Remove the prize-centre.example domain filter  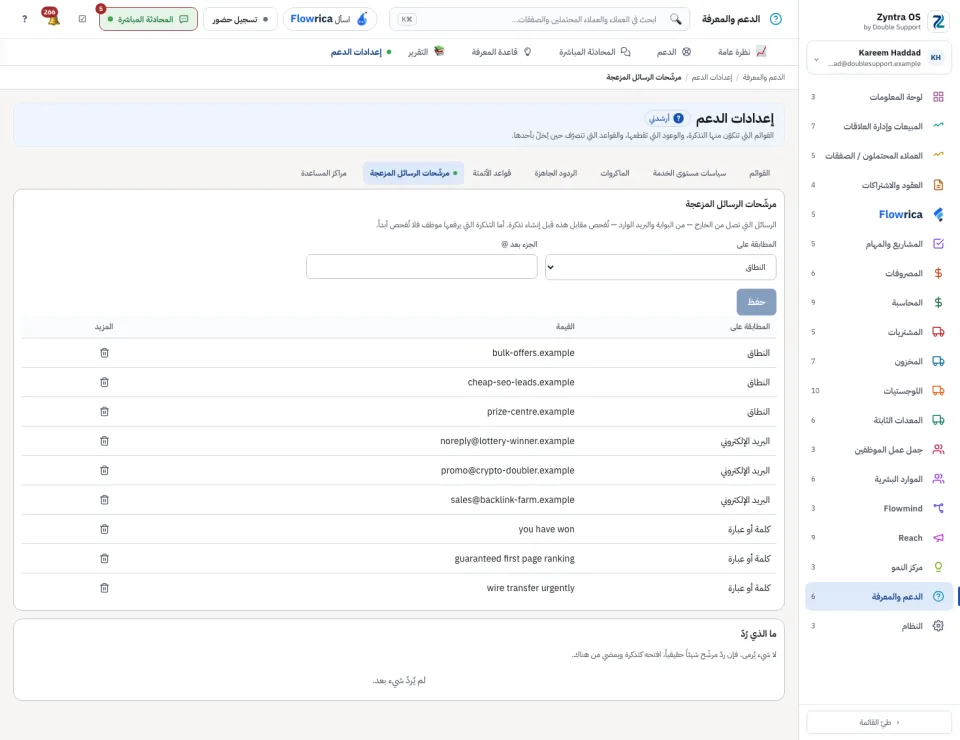(x=104, y=411)
